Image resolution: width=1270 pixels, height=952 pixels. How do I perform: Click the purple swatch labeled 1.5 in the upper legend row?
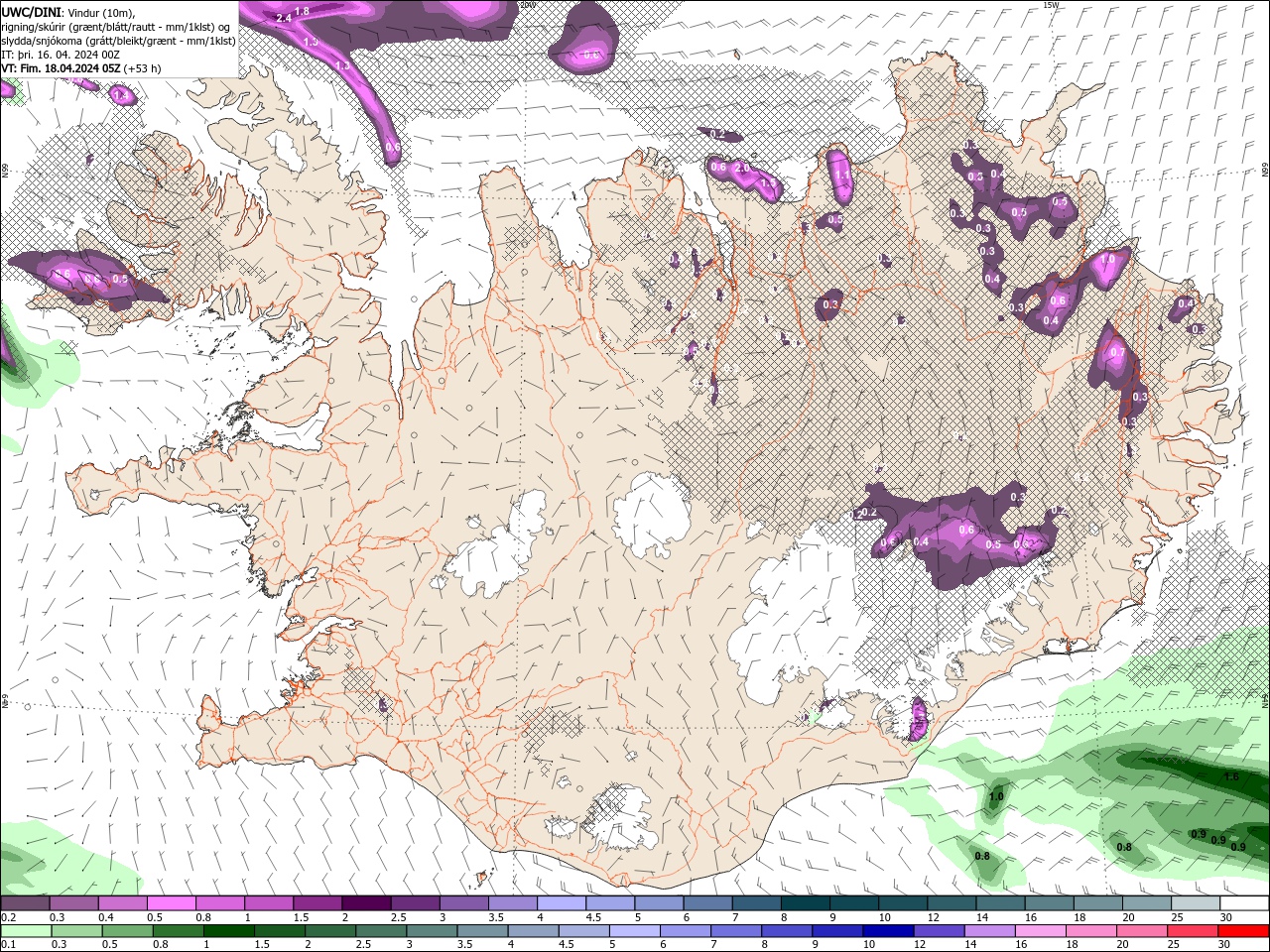point(317,903)
